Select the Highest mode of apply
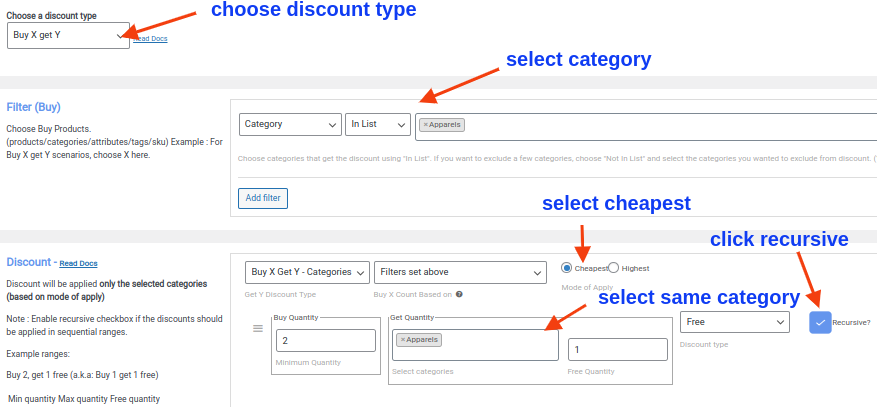Viewport: 877px width, 407px height. point(614,268)
